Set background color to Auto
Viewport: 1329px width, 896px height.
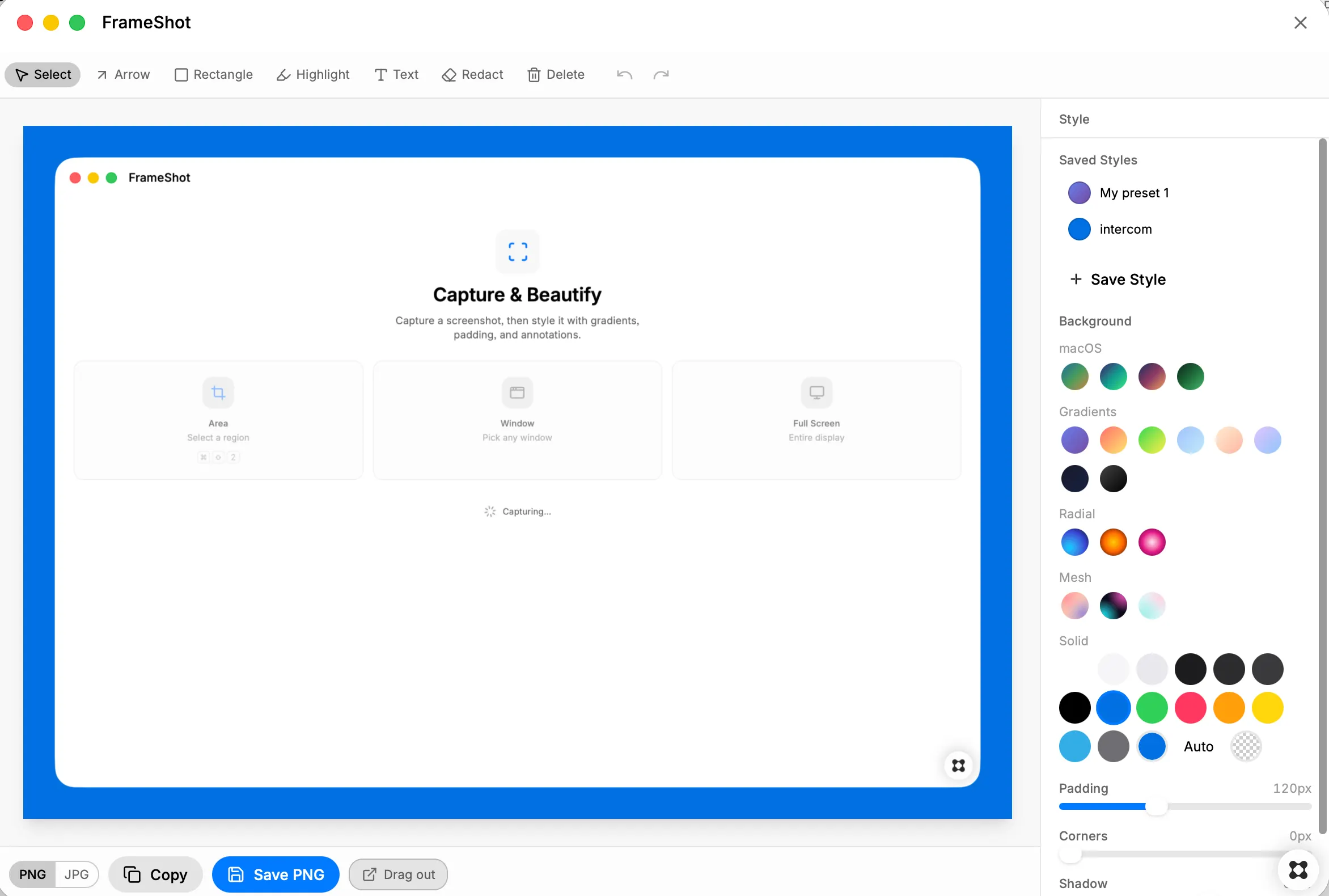click(1199, 747)
